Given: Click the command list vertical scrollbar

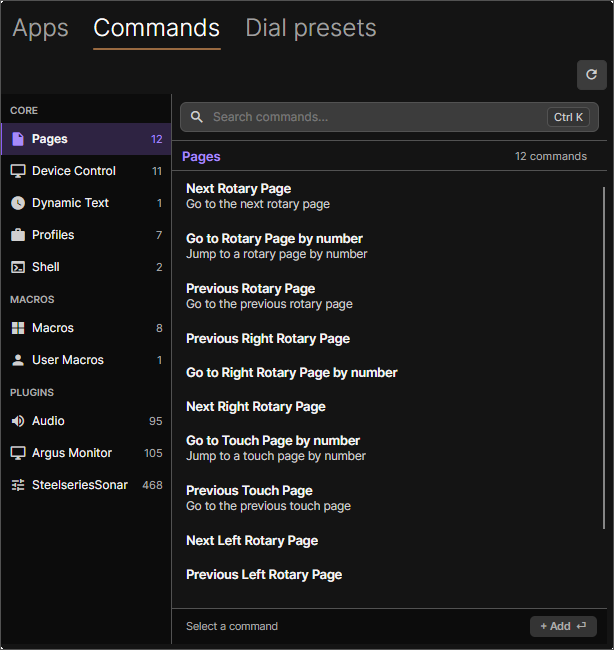Looking at the screenshot, I should coord(604,357).
